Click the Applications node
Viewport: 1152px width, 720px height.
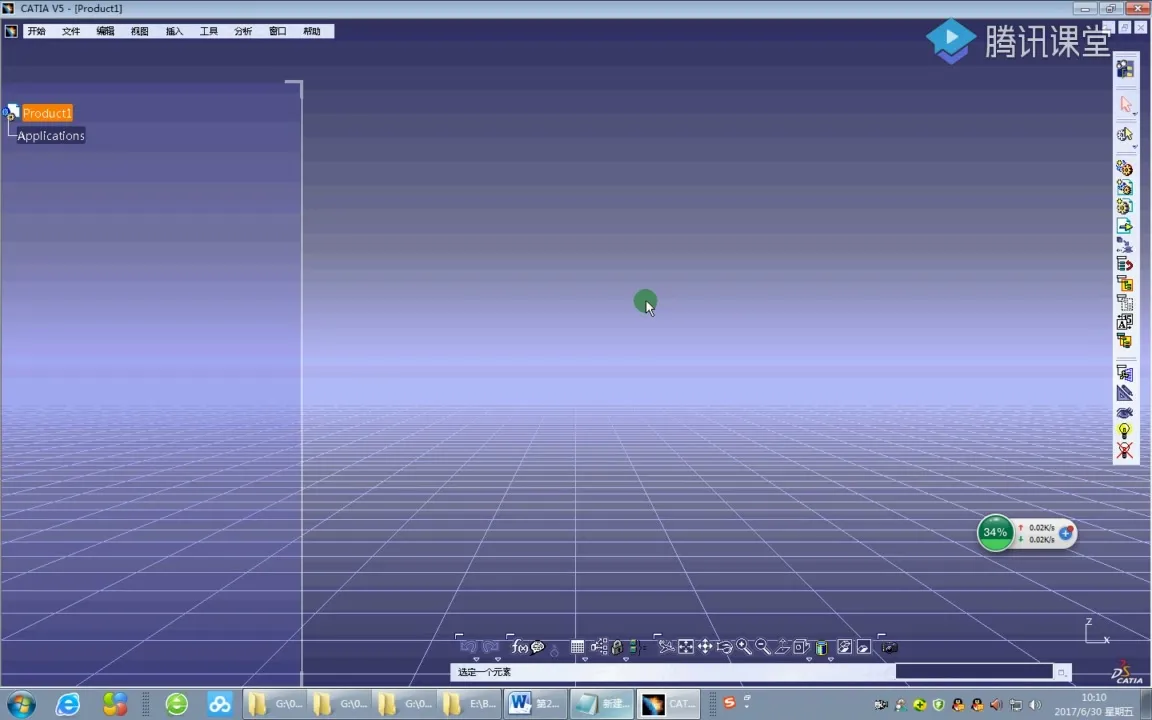click(x=50, y=135)
